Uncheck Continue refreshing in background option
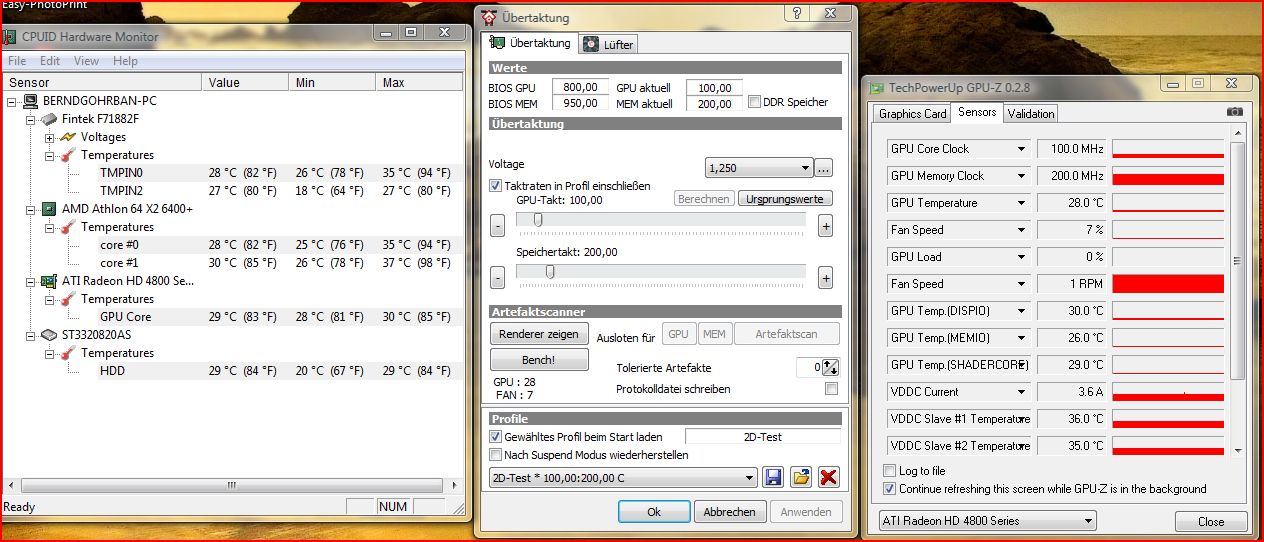The width and height of the screenshot is (1264, 542). pos(890,489)
